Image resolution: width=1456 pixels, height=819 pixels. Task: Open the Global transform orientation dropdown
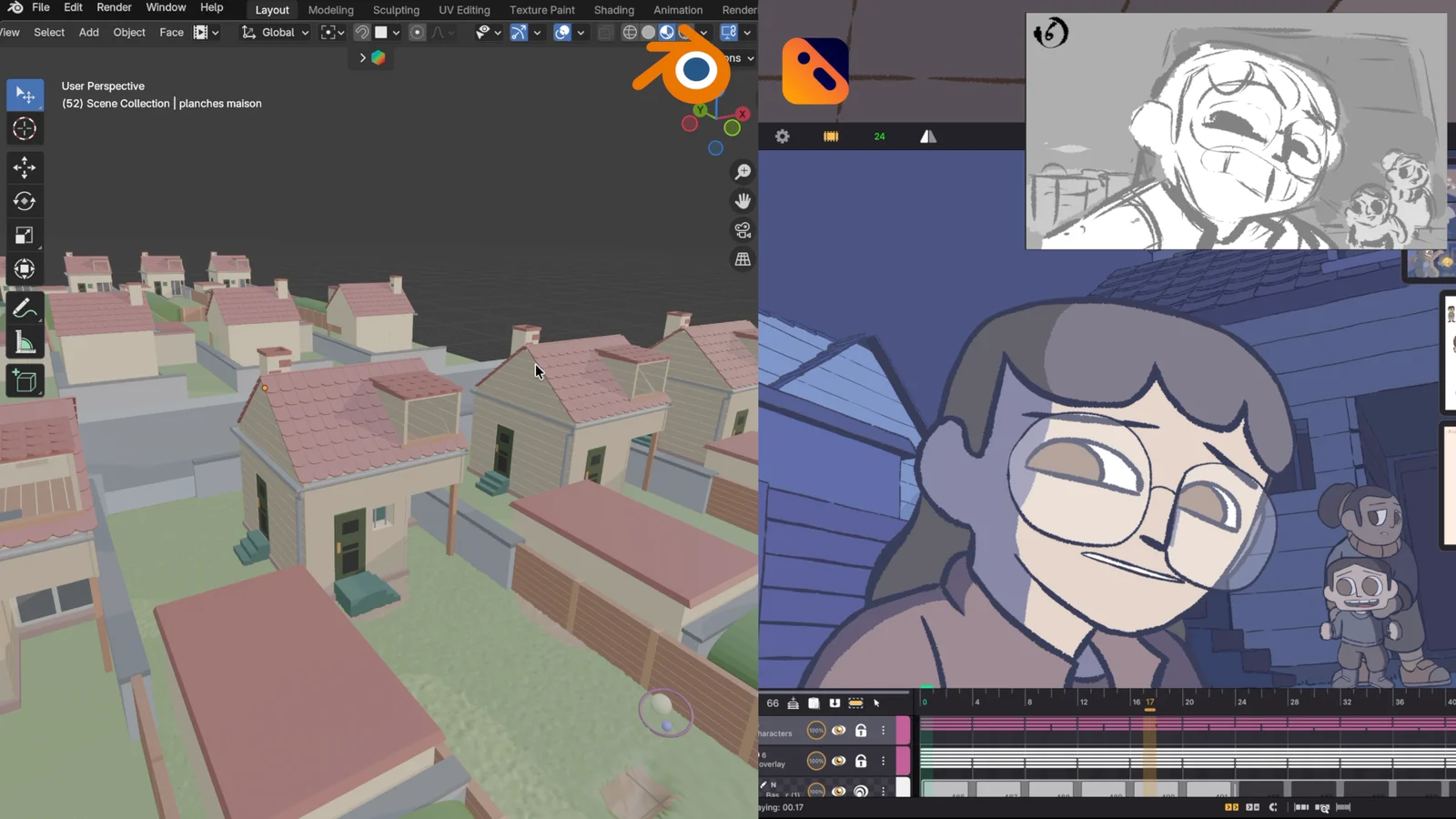pyautogui.click(x=276, y=33)
